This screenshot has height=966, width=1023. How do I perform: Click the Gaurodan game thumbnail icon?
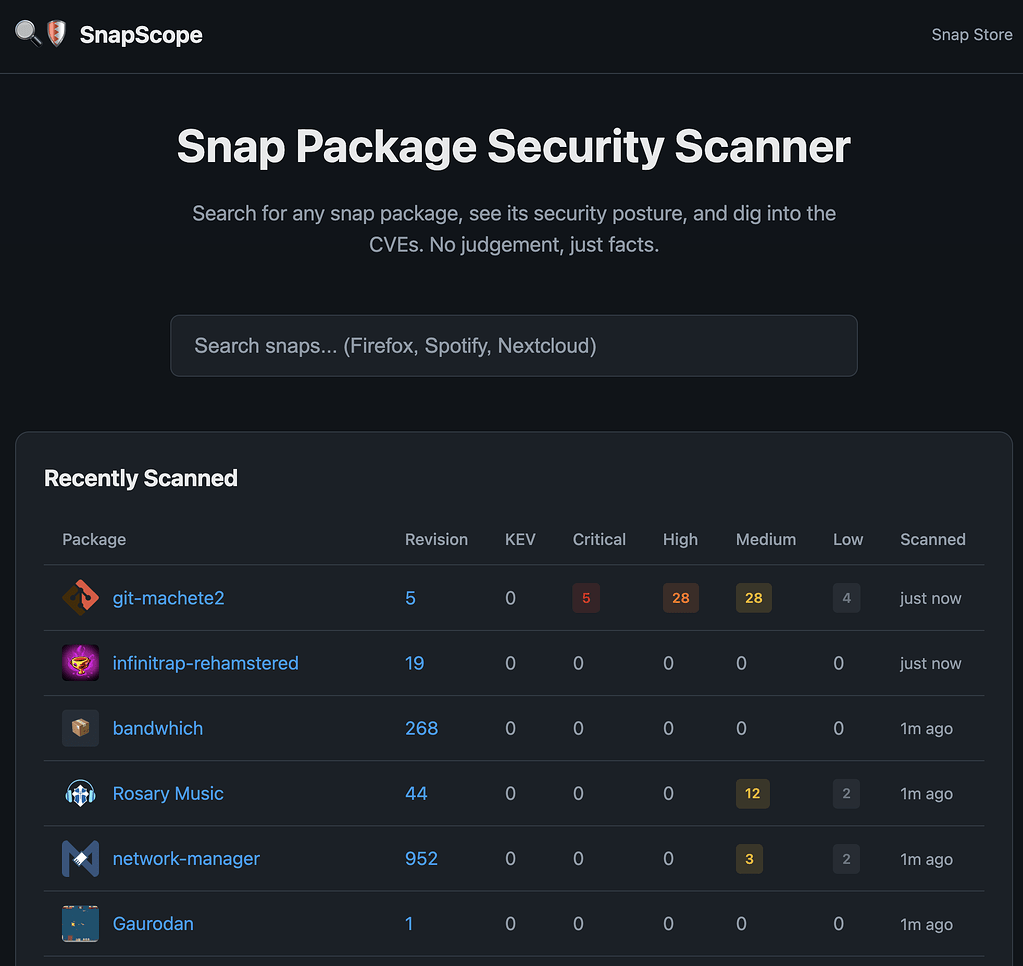pyautogui.click(x=80, y=923)
